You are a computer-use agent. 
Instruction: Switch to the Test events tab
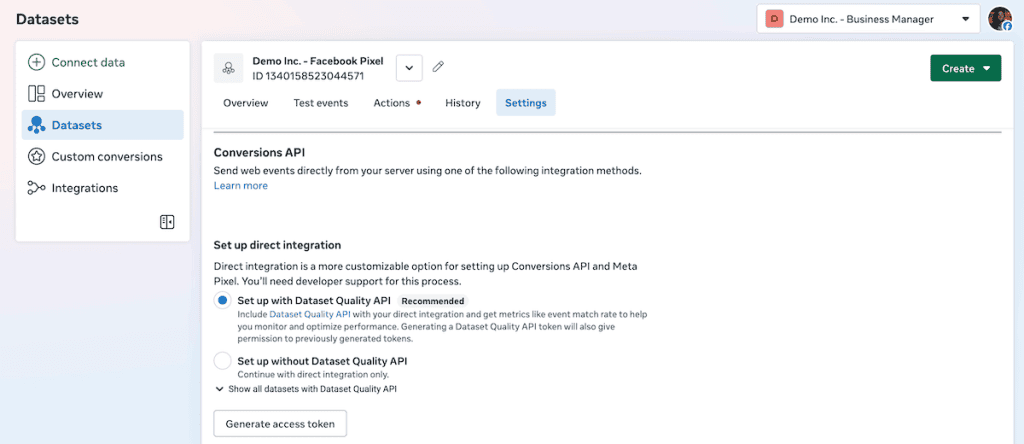(321, 103)
